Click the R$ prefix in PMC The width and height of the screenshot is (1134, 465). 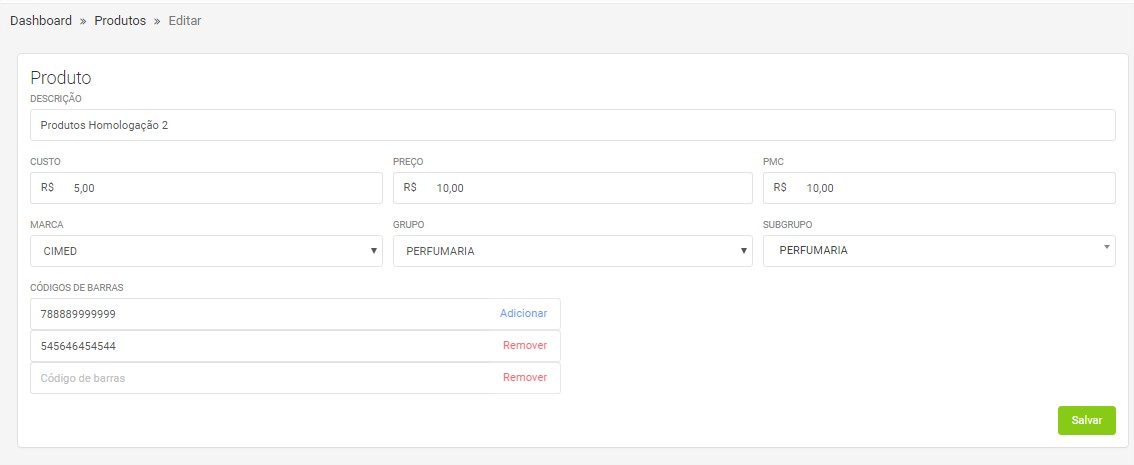click(781, 188)
